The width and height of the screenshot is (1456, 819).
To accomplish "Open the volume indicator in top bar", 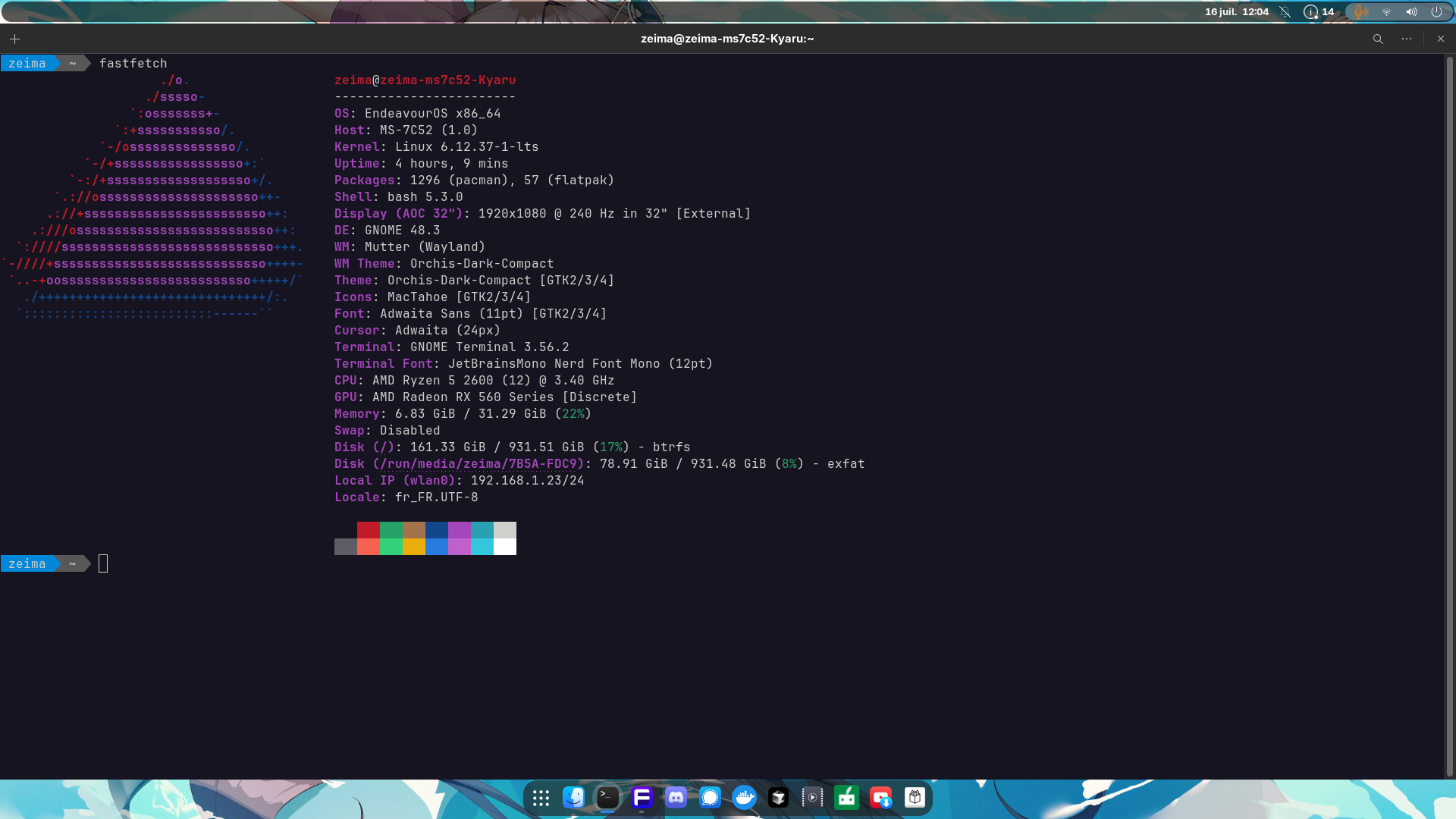I will pos(1411,11).
